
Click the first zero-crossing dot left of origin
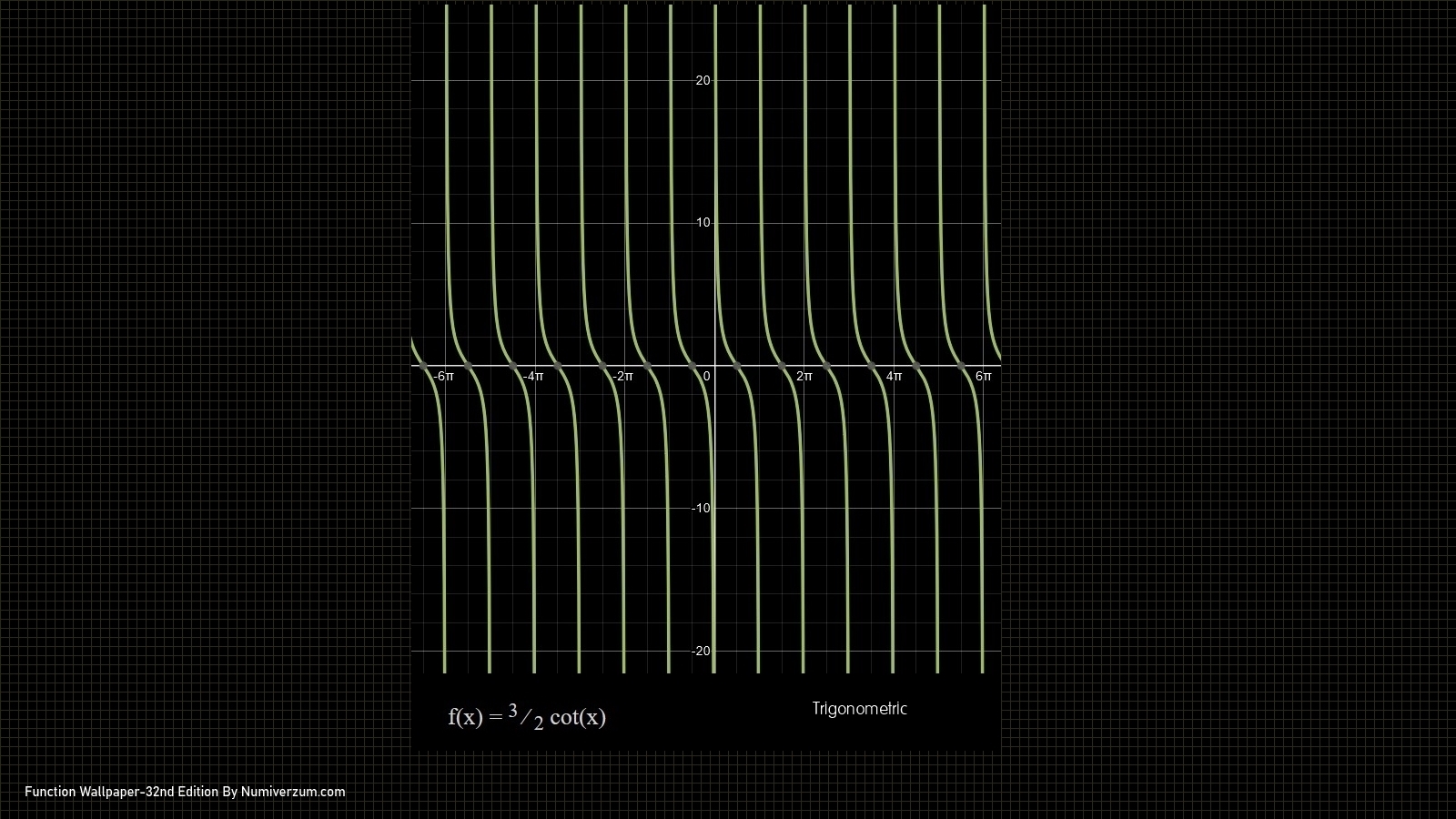click(x=693, y=366)
